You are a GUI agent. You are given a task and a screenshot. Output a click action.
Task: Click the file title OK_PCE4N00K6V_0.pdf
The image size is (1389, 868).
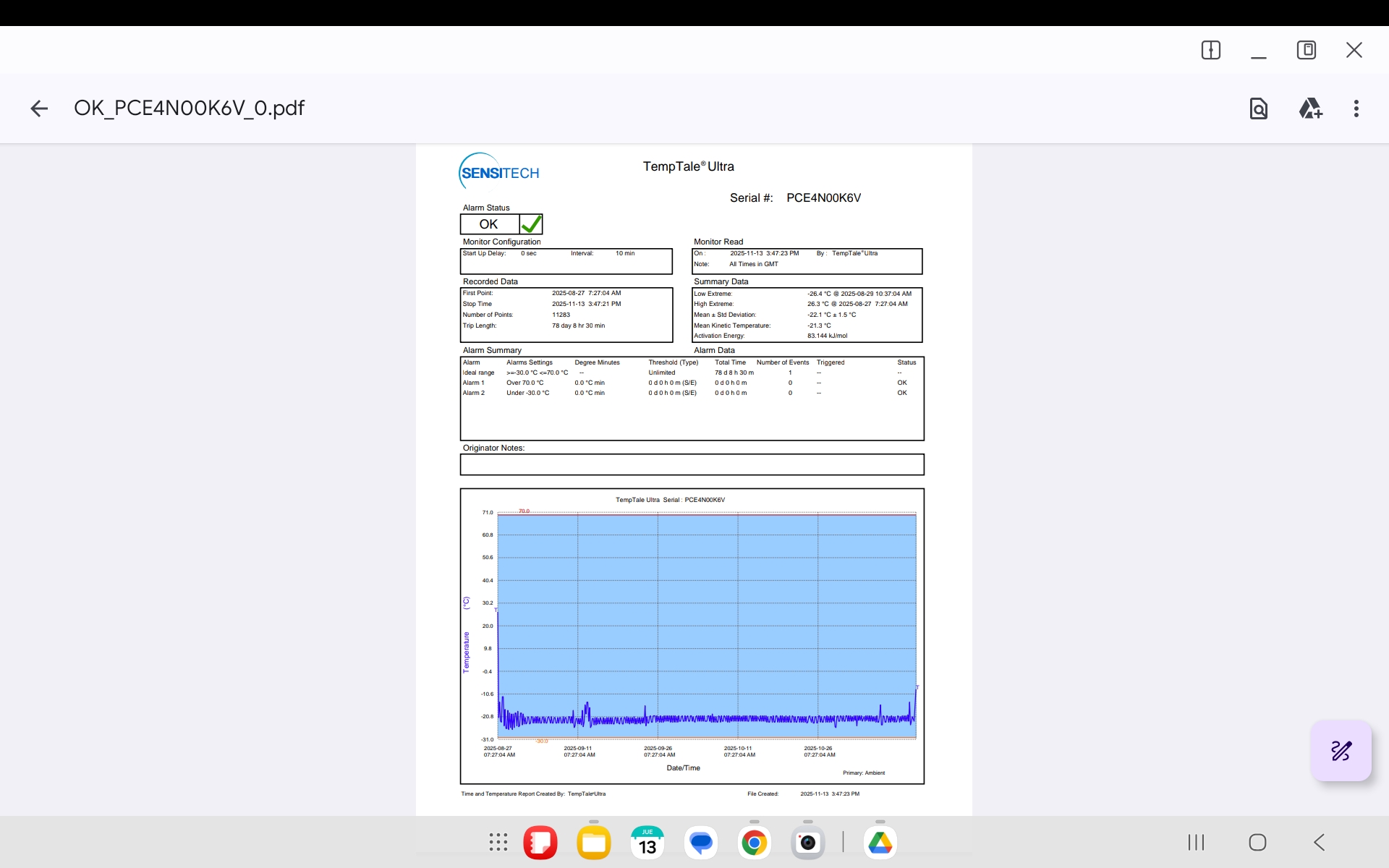point(189,109)
